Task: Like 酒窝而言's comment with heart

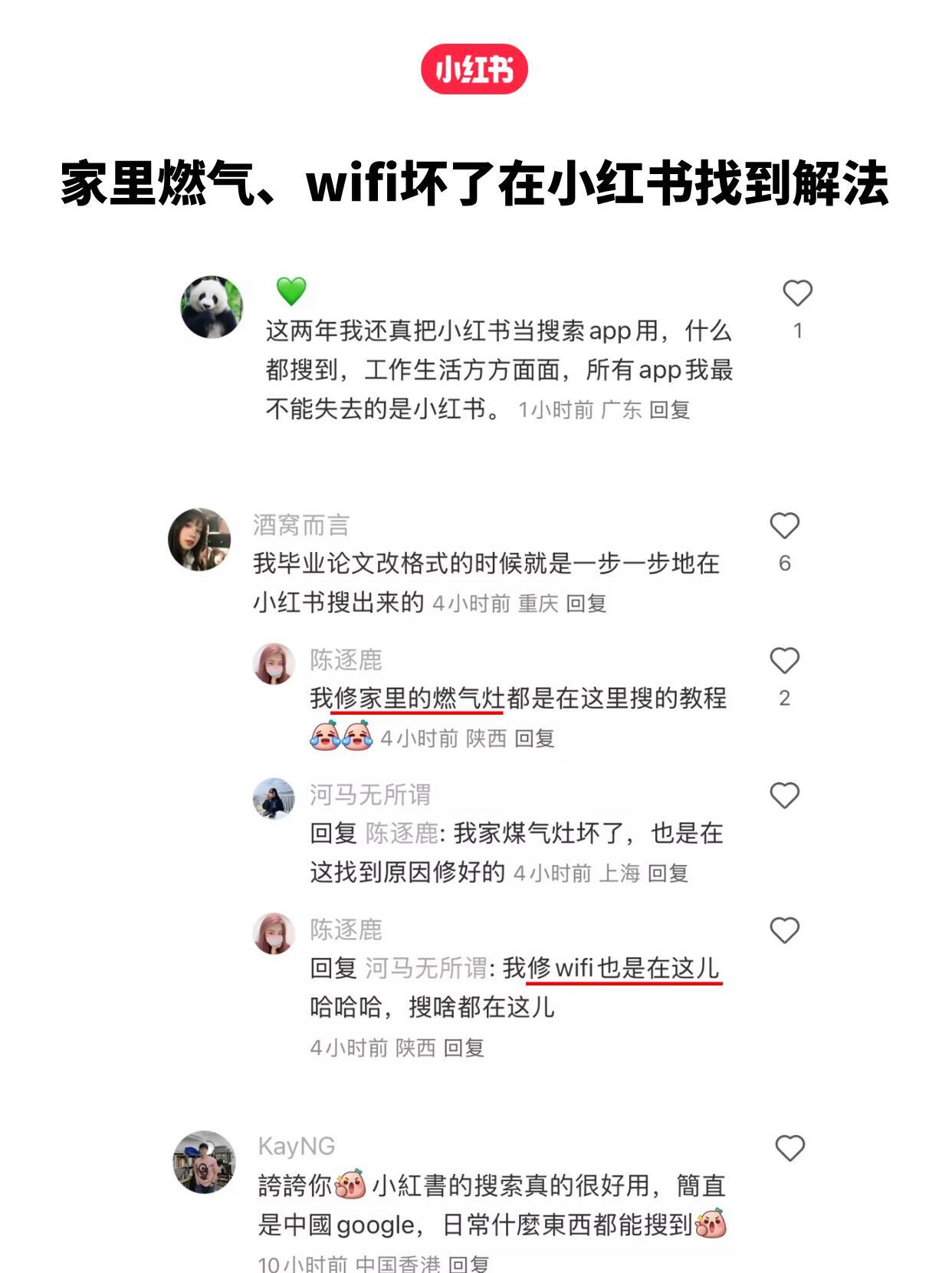Action: 784,526
